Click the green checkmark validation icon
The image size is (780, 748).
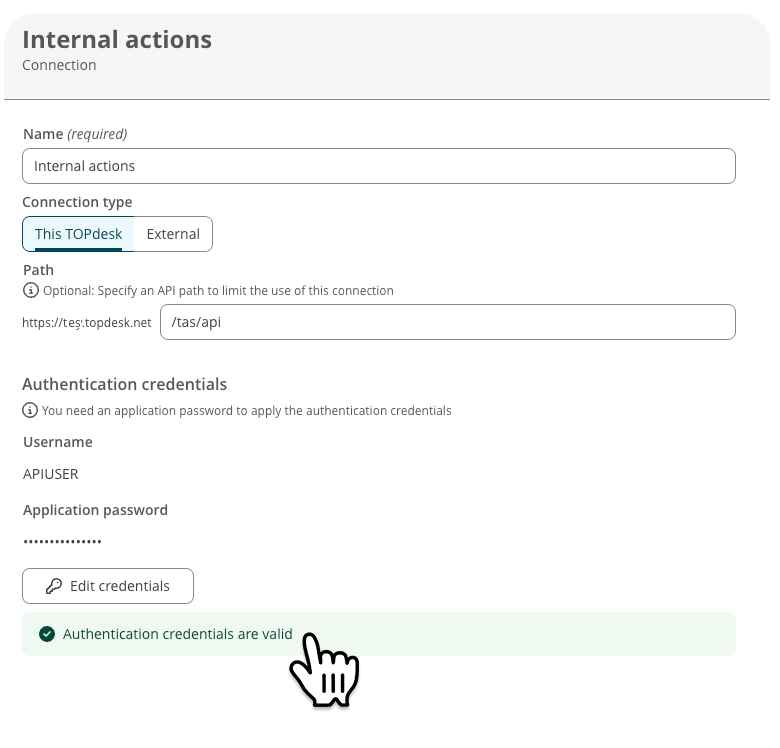point(46,634)
